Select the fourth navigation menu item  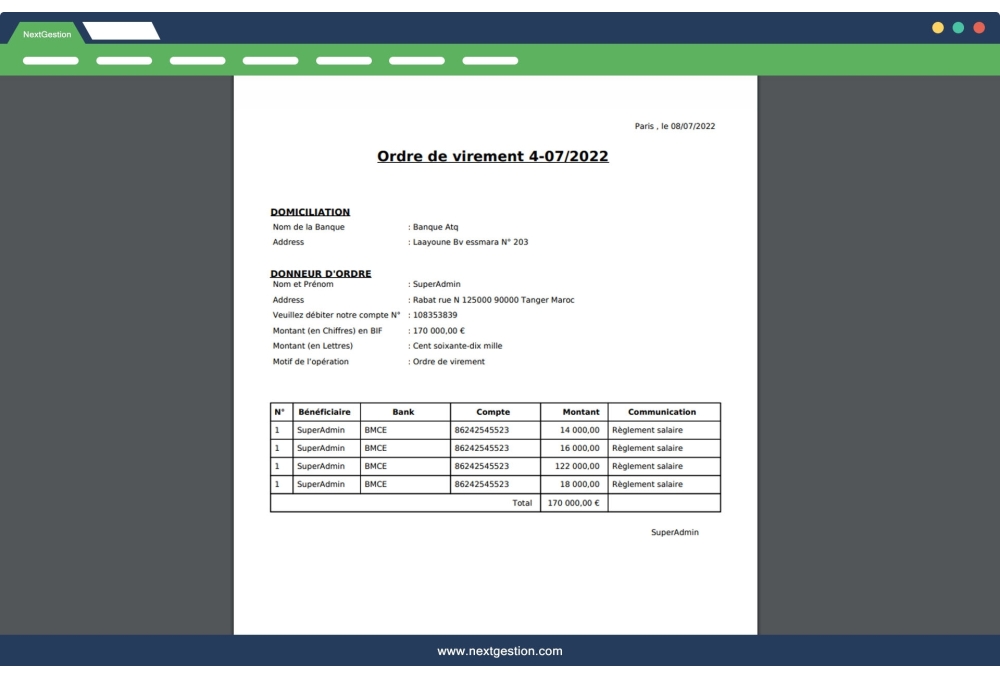point(270,60)
